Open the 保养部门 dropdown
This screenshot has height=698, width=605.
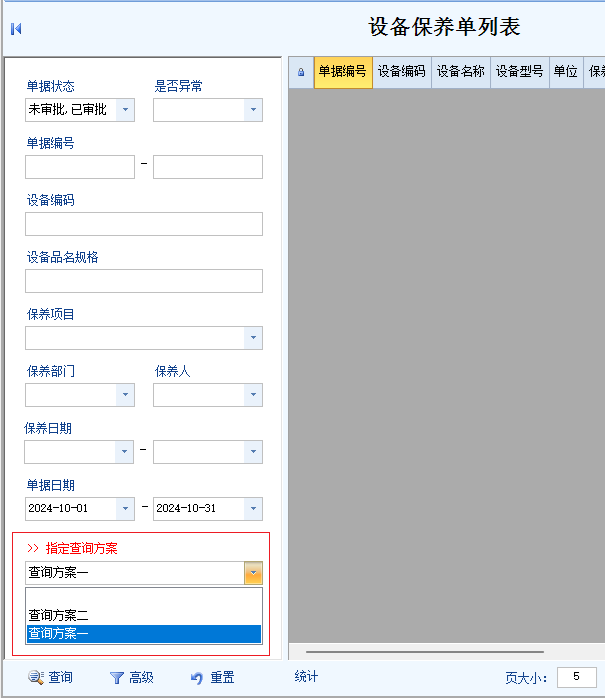point(125,395)
